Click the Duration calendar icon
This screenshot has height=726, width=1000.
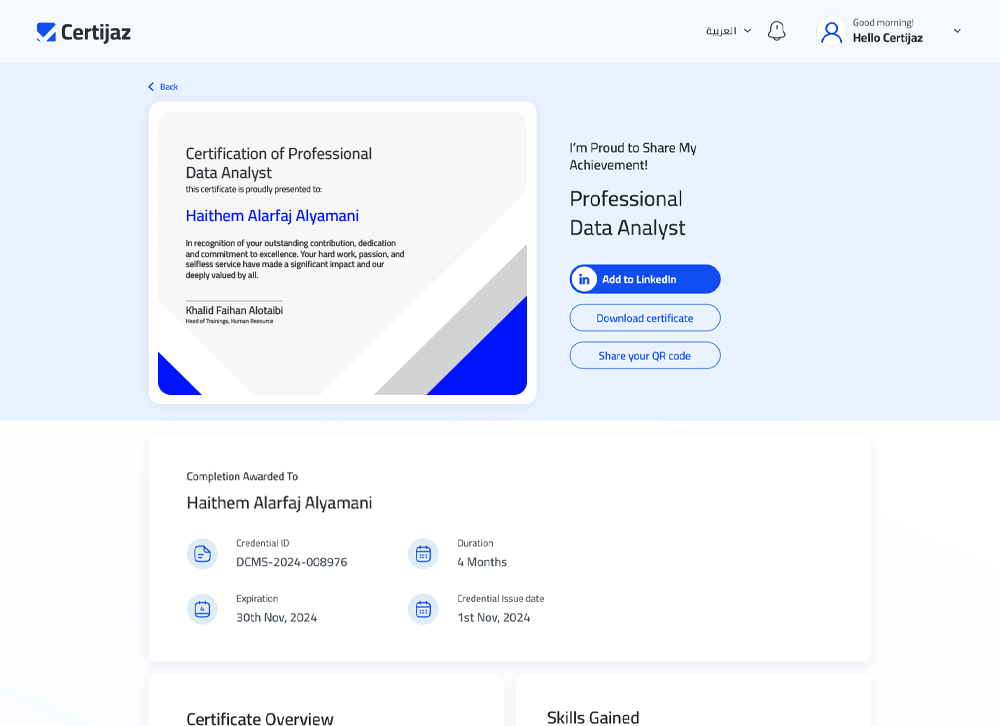(423, 554)
